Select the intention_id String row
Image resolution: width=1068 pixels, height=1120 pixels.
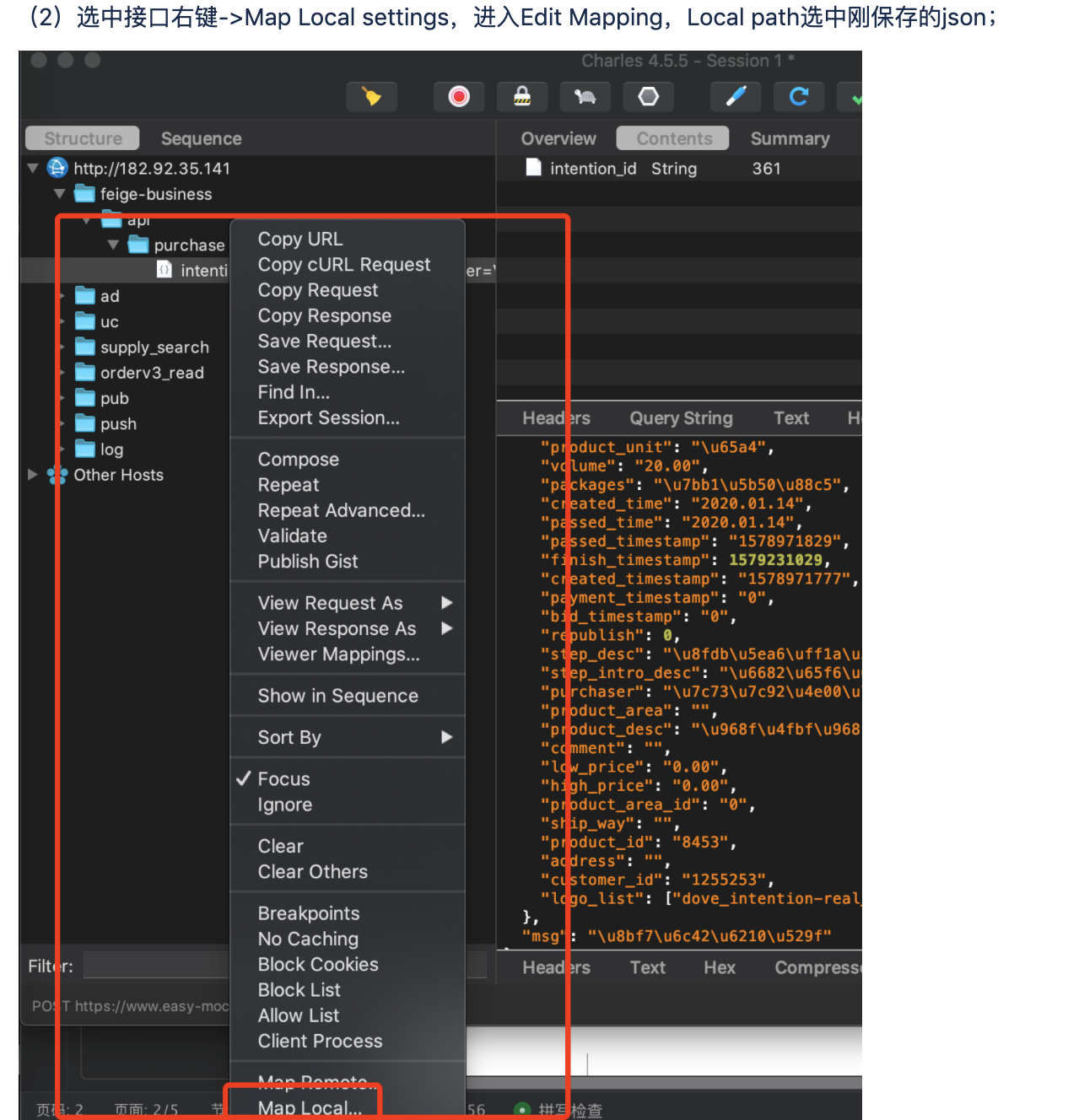click(x=679, y=168)
